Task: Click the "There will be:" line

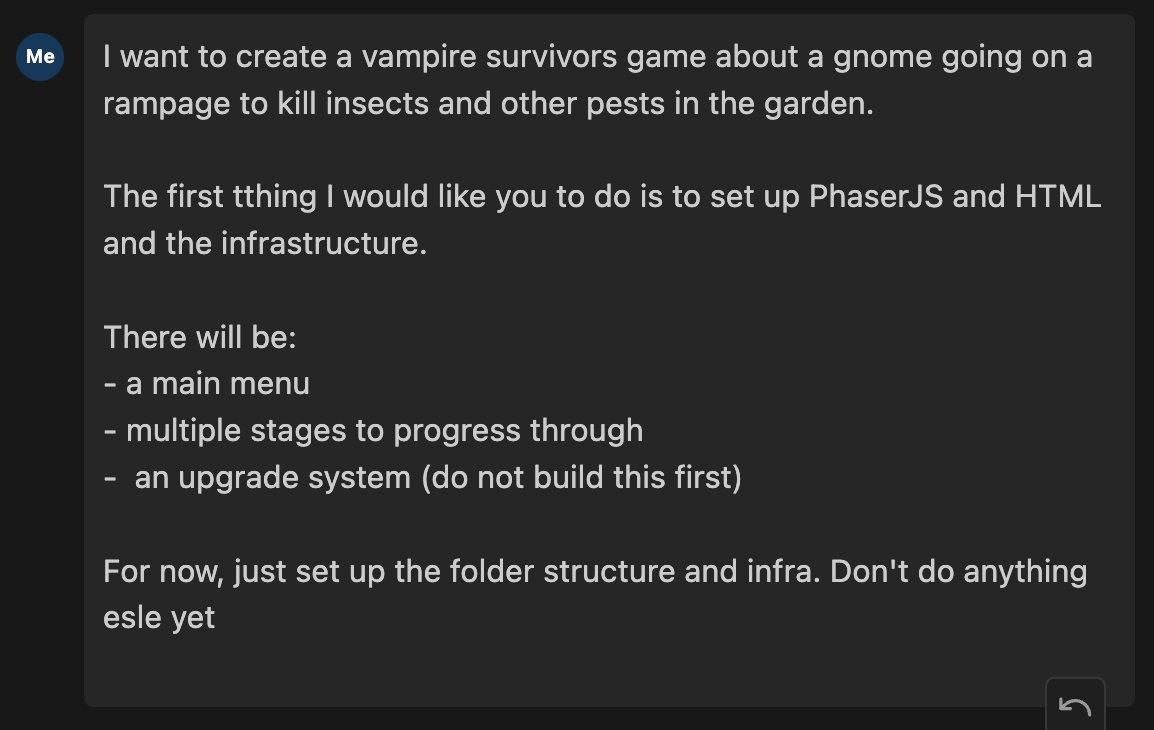Action: tap(199, 337)
